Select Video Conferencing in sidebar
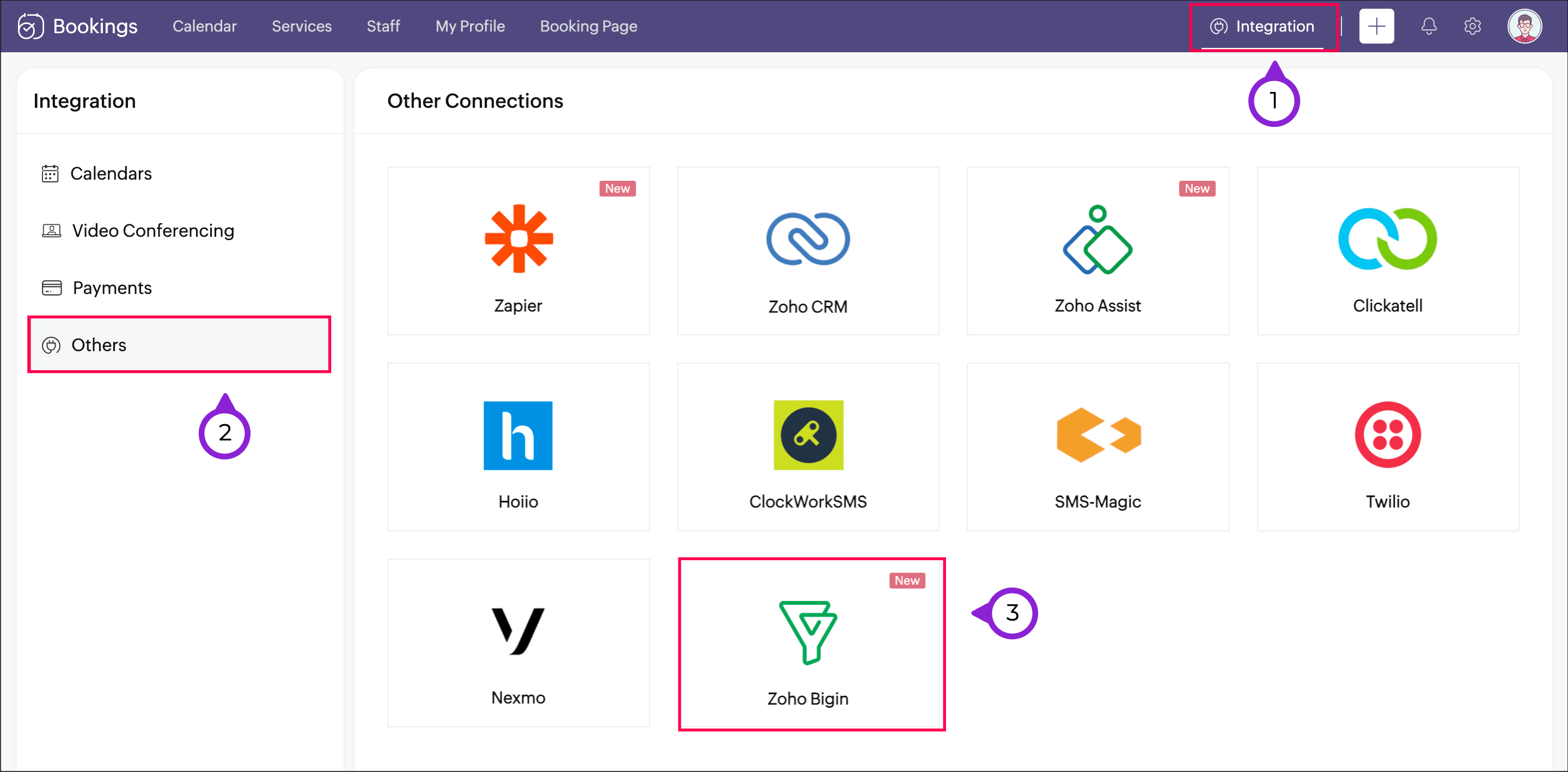The width and height of the screenshot is (1568, 772). pyautogui.click(x=153, y=231)
